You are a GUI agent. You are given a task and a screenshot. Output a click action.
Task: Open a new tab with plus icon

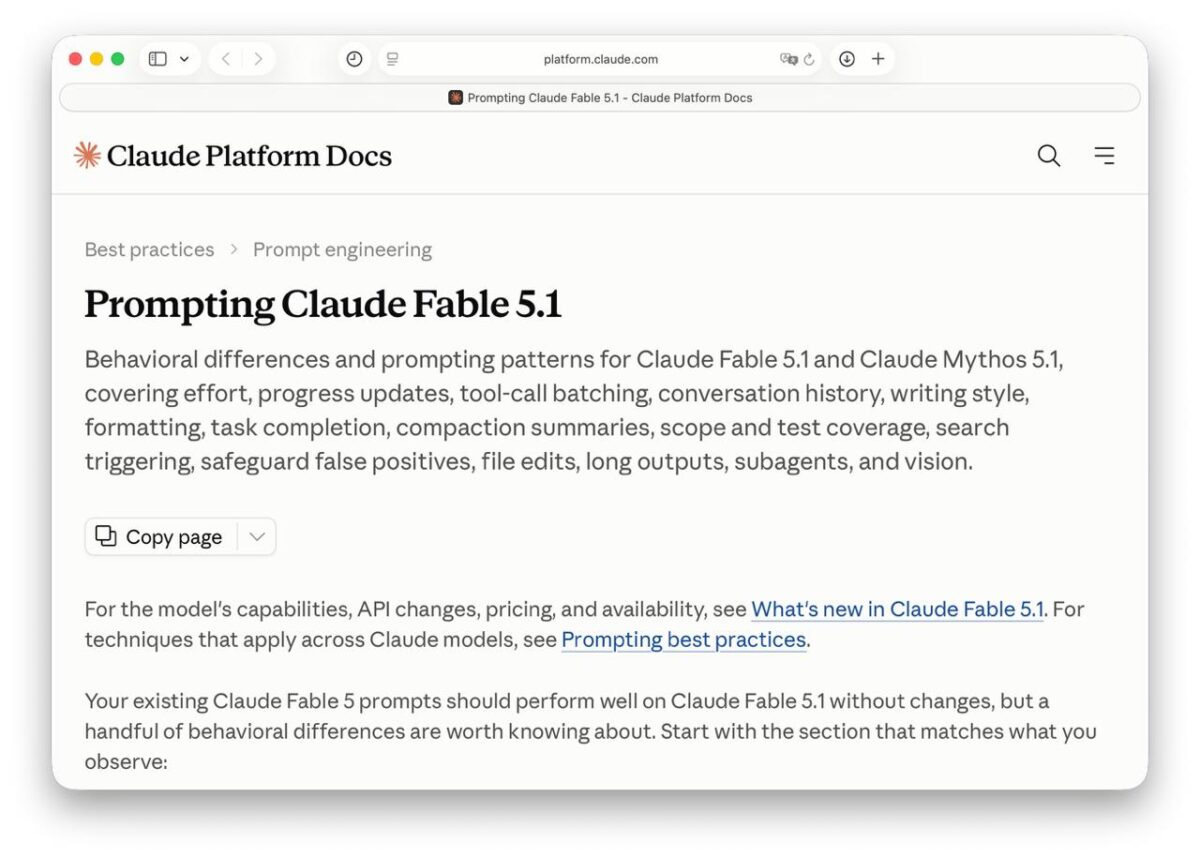tap(878, 59)
